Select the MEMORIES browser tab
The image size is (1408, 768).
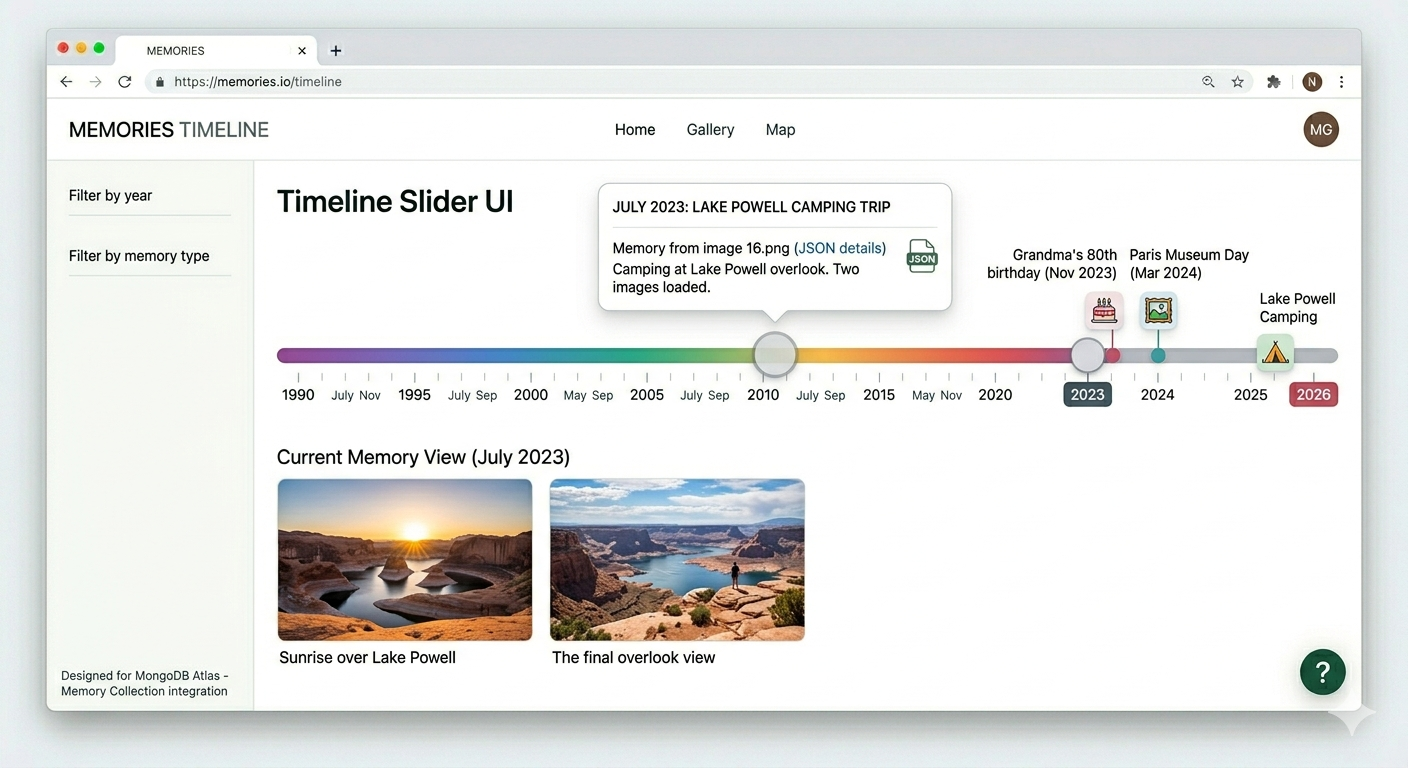click(217, 50)
